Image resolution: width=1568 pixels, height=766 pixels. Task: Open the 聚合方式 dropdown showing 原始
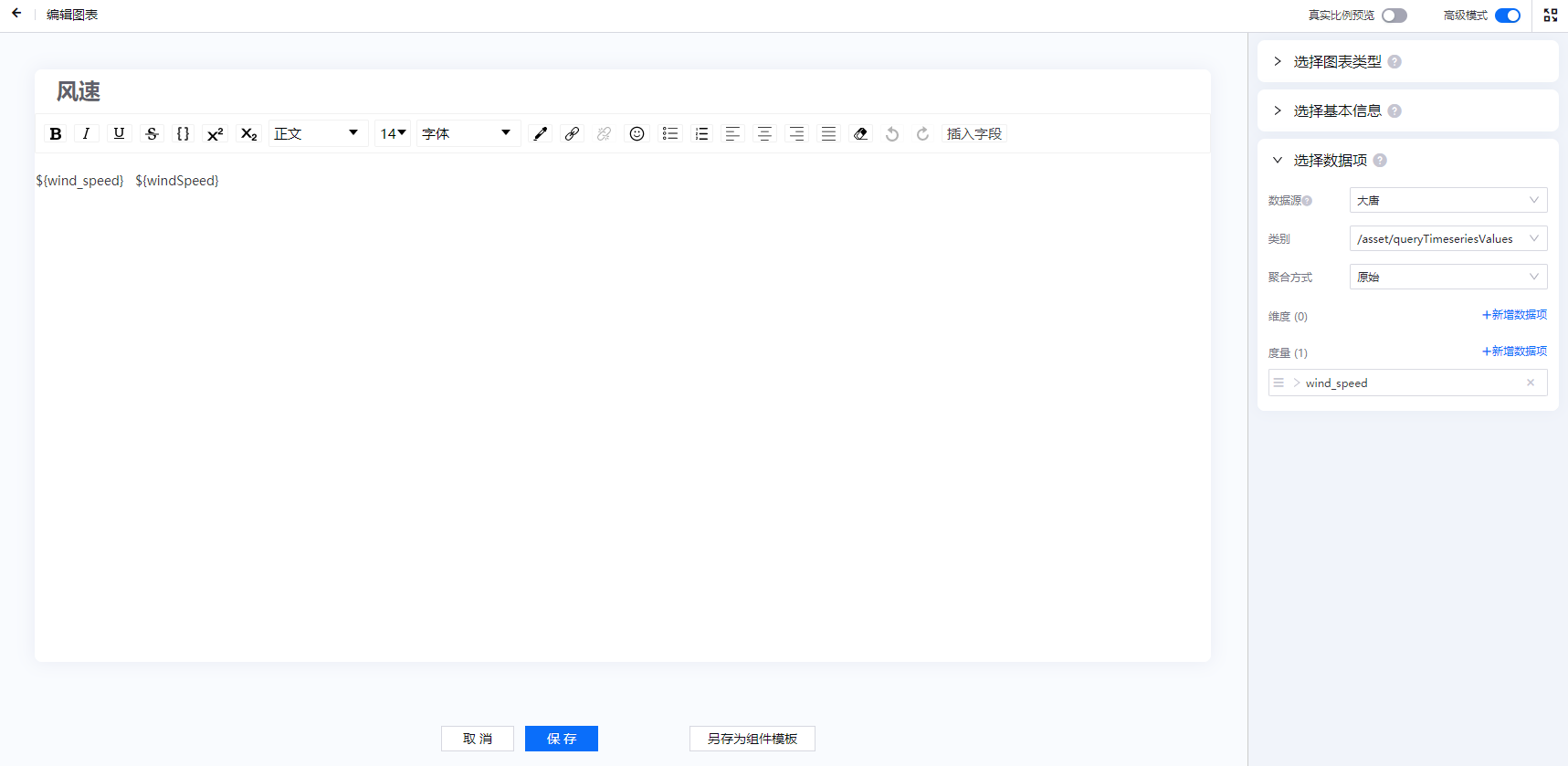[1448, 277]
